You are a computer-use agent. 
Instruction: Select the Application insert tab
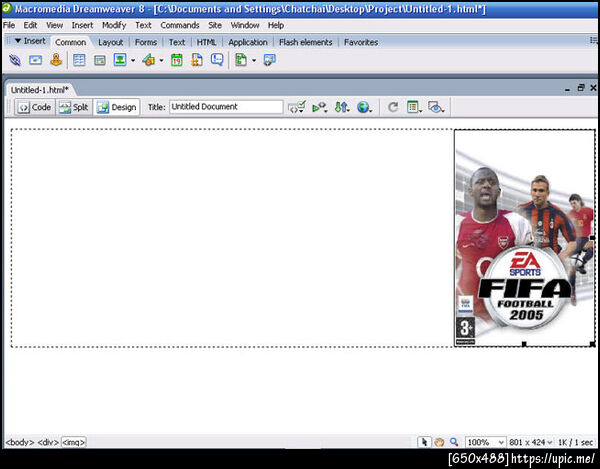(248, 42)
